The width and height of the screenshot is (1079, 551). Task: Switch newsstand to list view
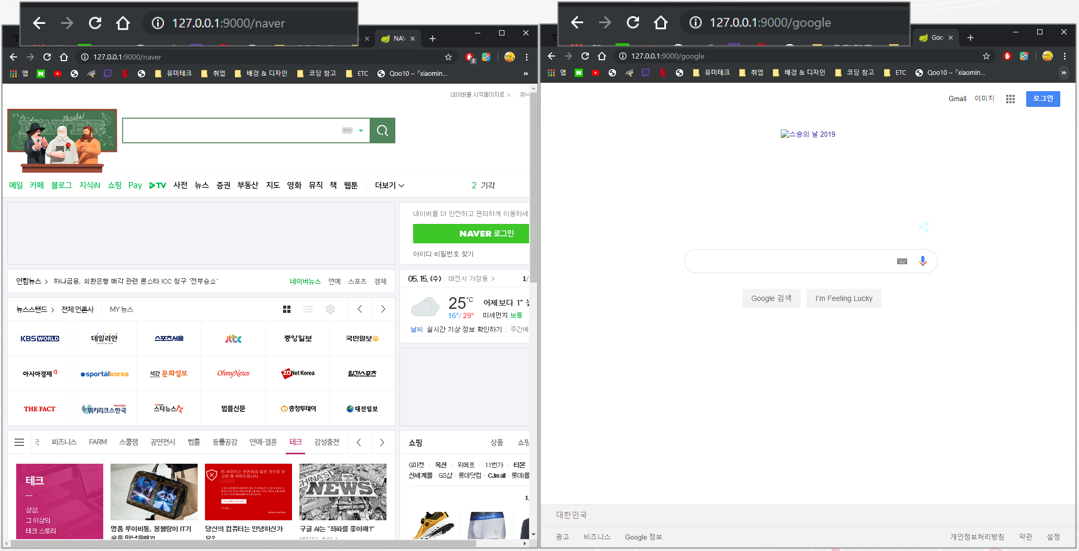(308, 310)
